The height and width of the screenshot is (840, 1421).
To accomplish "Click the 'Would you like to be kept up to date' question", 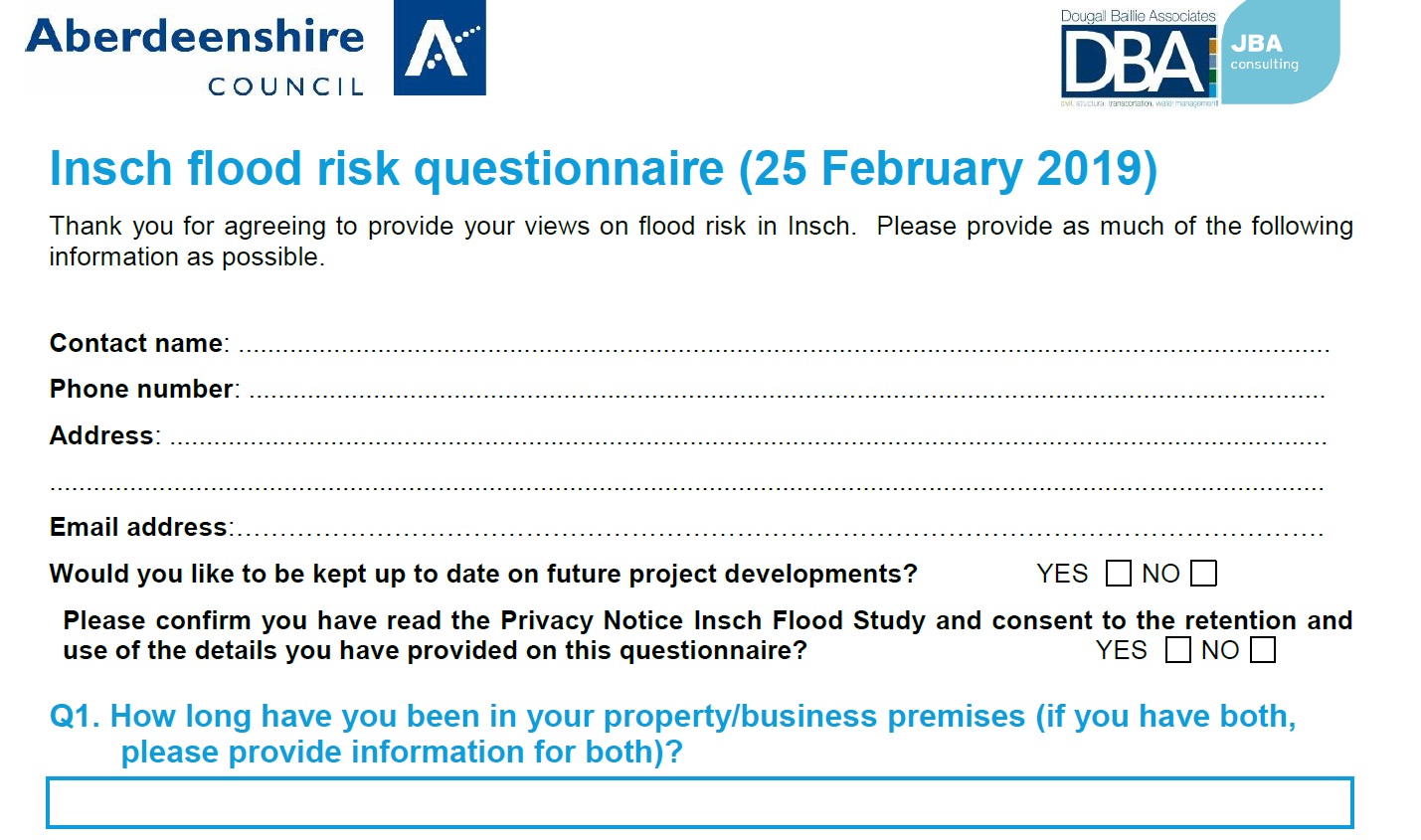I will (483, 575).
